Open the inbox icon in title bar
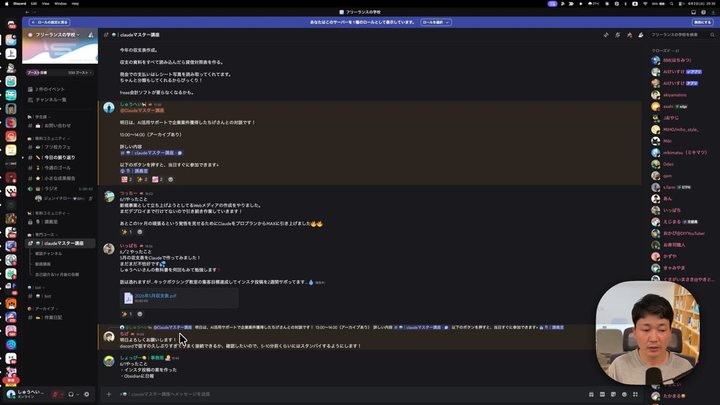 693,12
